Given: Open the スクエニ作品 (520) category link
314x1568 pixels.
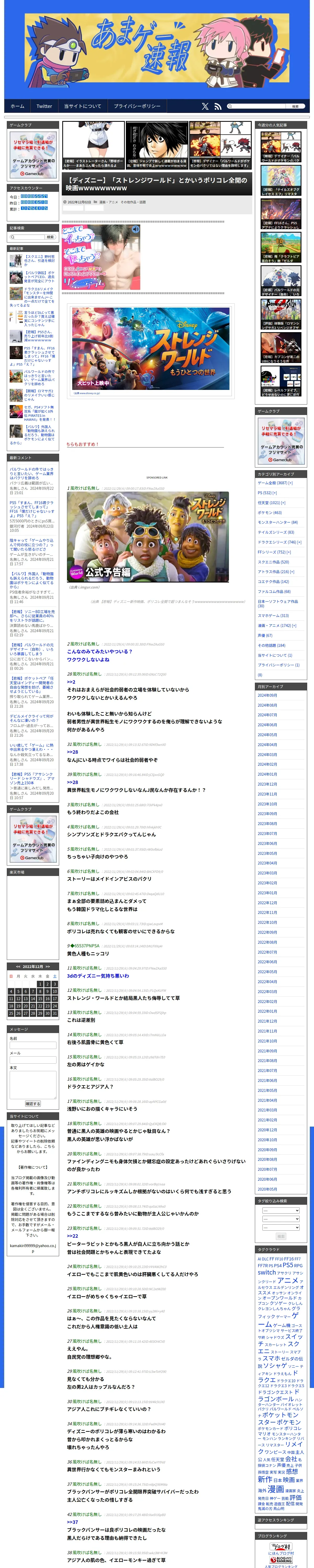Looking at the screenshot, I should pyautogui.click(x=273, y=562).
